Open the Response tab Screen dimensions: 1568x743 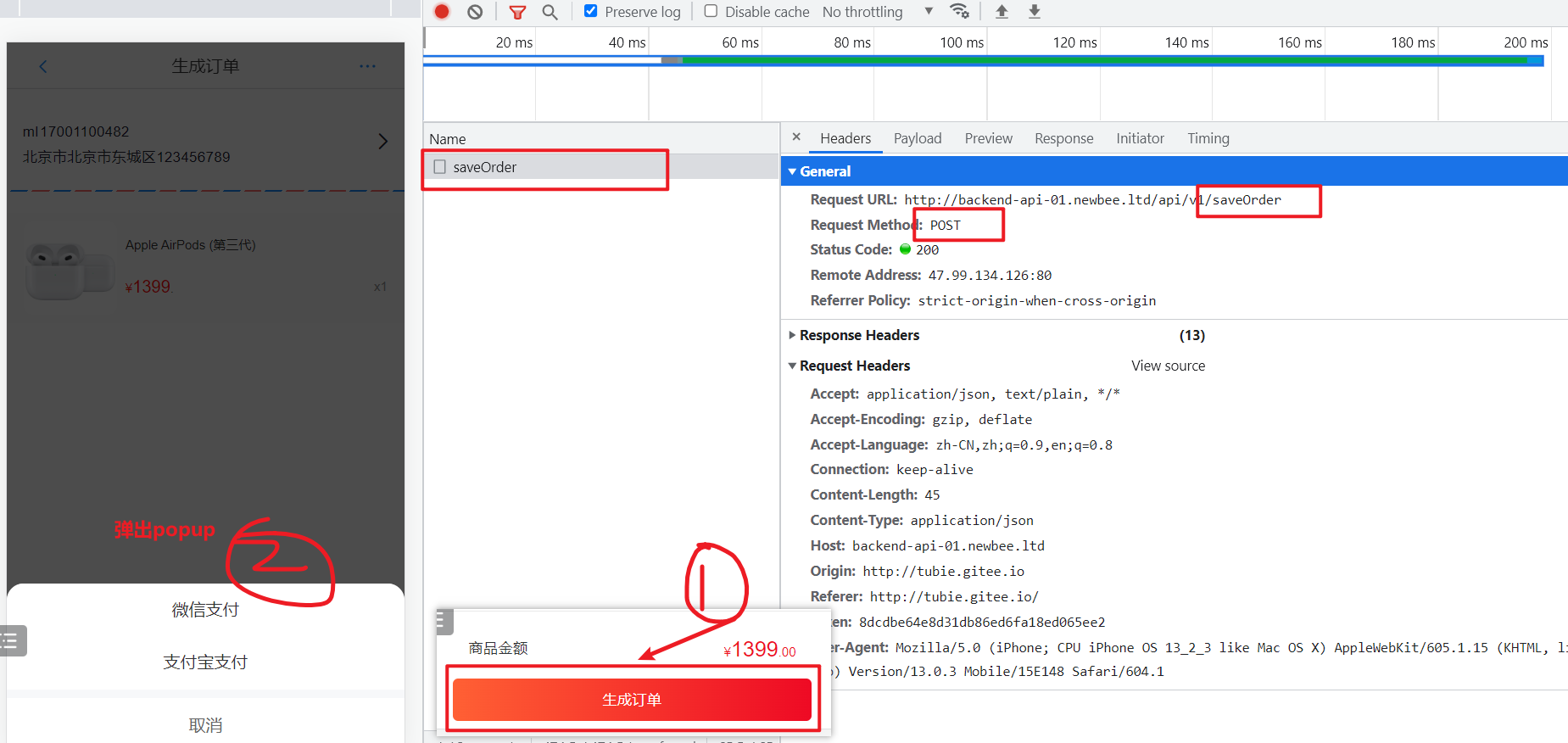[1064, 138]
